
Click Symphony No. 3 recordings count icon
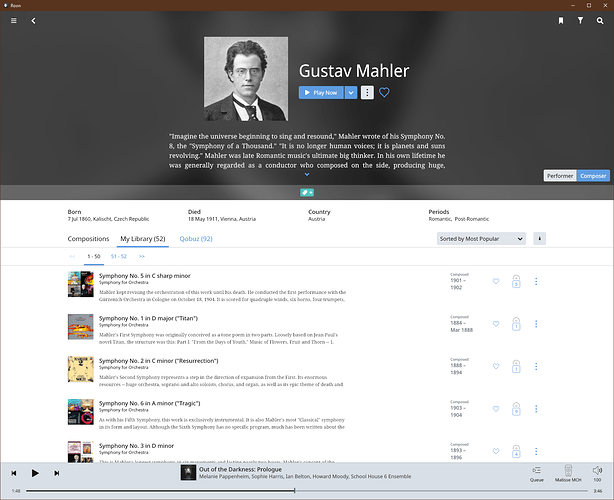tap(516, 451)
